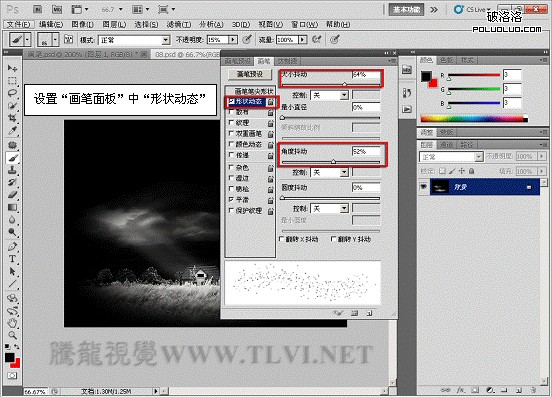Click the 大小抖动 (Size Jitter) slider
552x397 pixels.
[x=331, y=84]
